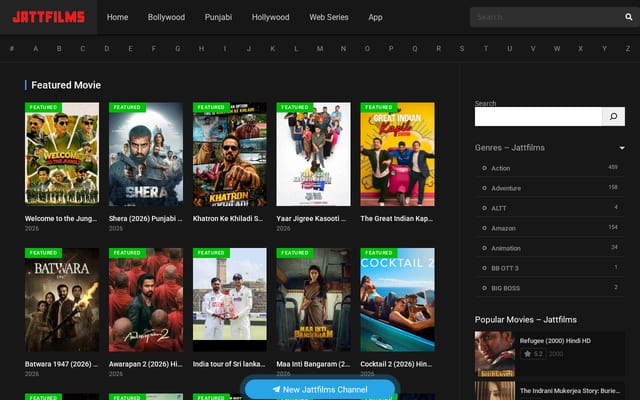This screenshot has width=640, height=400.
Task: Filter movies by letter A
Action: pyautogui.click(x=36, y=49)
